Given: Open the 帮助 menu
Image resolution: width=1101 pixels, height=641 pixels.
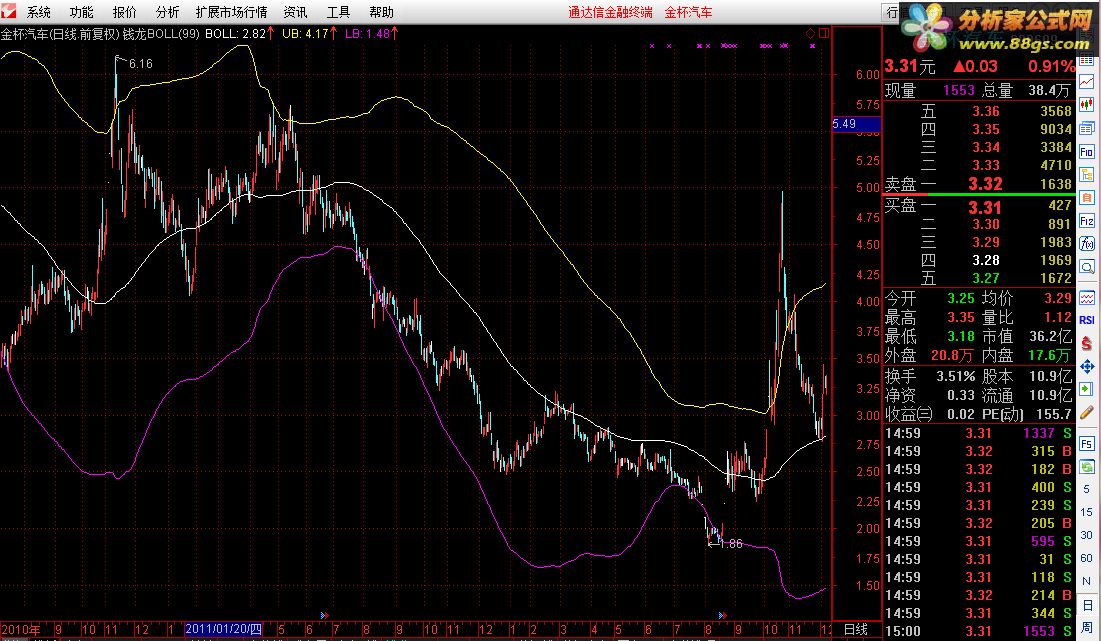Looking at the screenshot, I should [x=381, y=12].
